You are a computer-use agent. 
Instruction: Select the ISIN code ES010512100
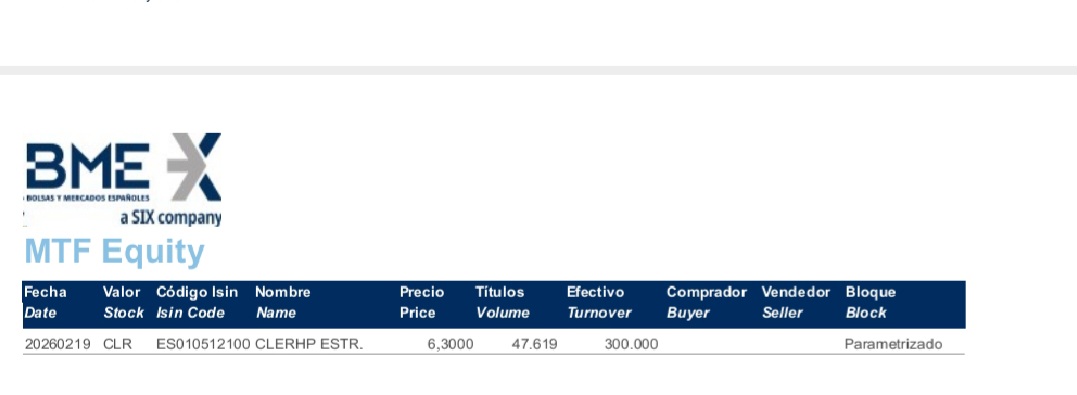(x=203, y=344)
